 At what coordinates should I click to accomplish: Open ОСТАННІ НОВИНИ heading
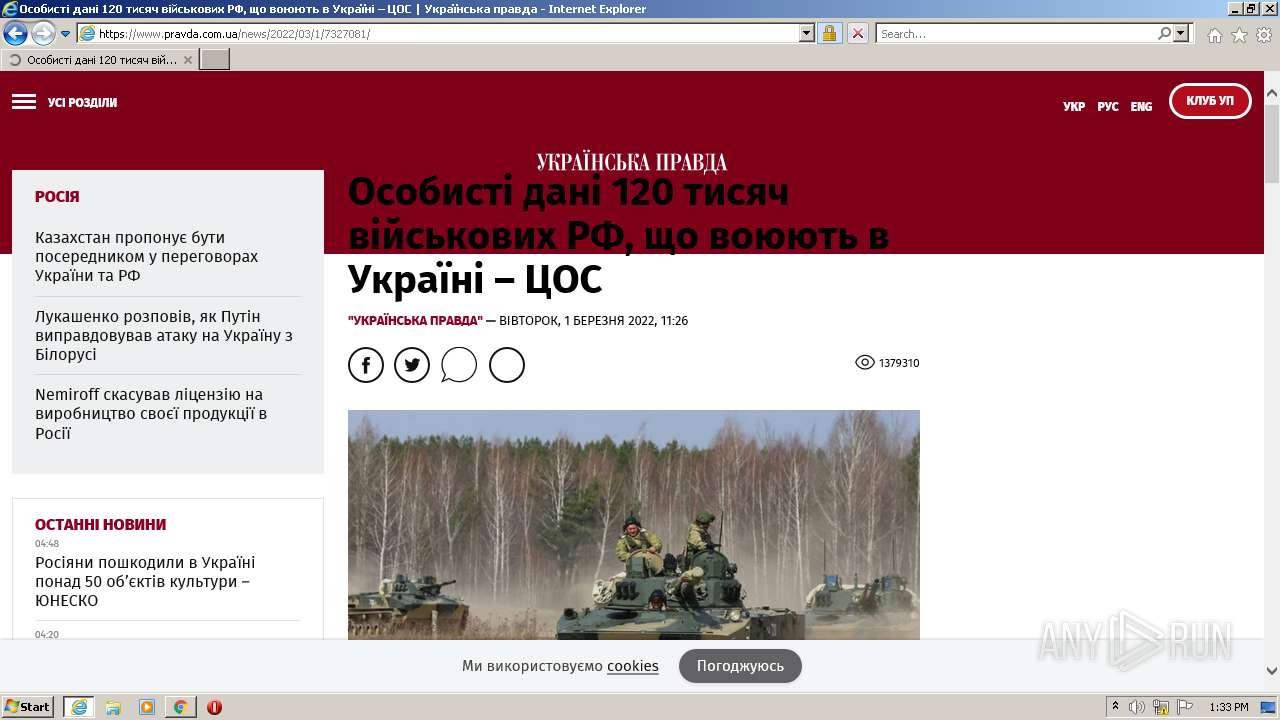point(100,525)
